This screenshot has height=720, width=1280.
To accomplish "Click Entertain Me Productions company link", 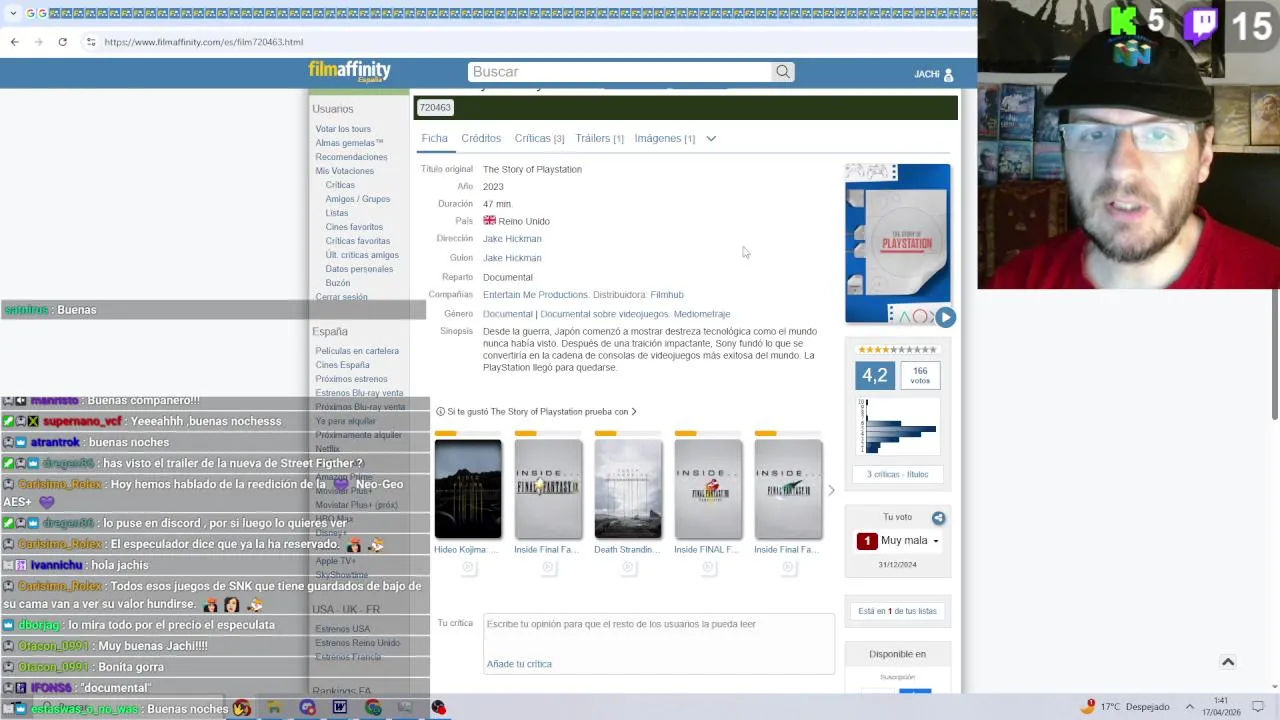I will click(535, 295).
